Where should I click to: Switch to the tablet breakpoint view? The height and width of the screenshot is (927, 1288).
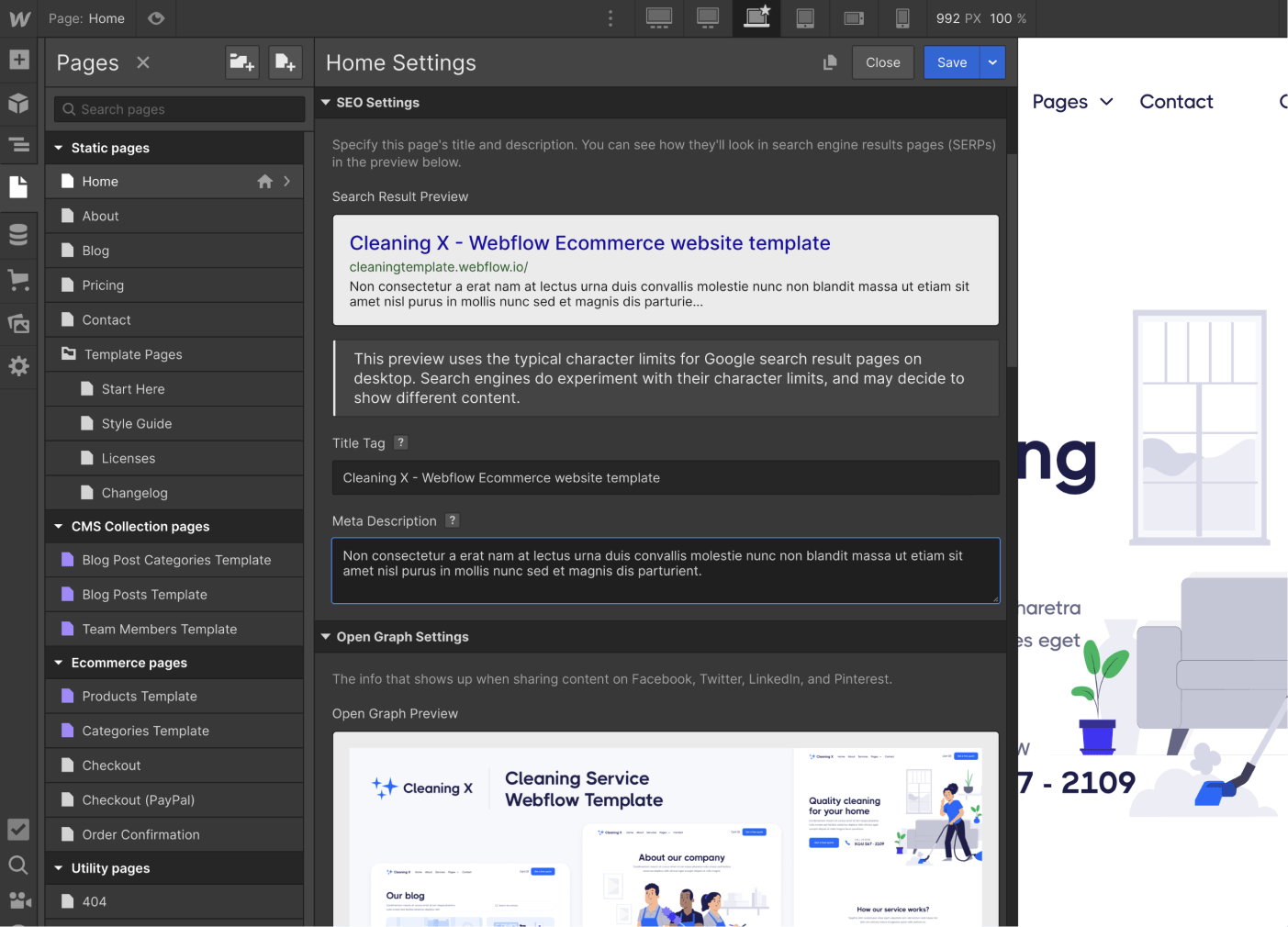coord(804,18)
